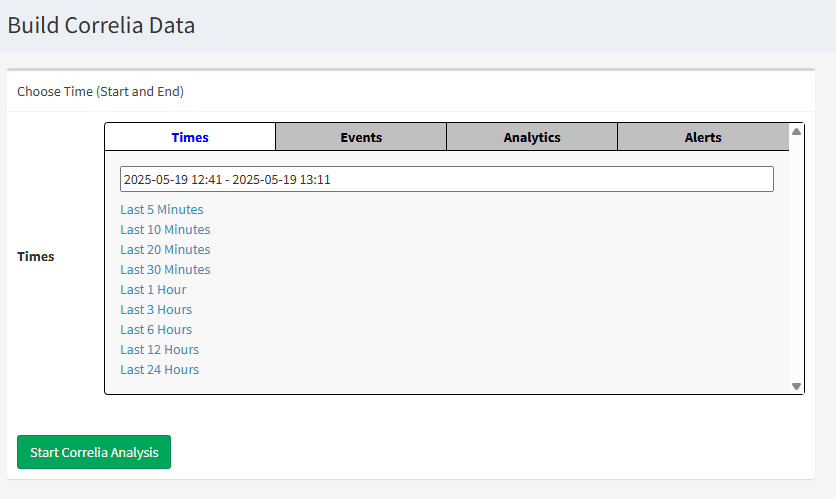This screenshot has width=836, height=499.
Task: Open the Analytics tab
Action: pyautogui.click(x=532, y=137)
